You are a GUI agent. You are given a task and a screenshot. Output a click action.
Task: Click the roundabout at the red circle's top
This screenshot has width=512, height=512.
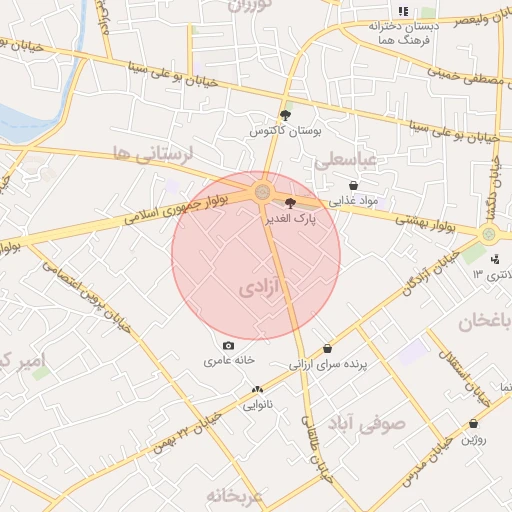point(262,192)
